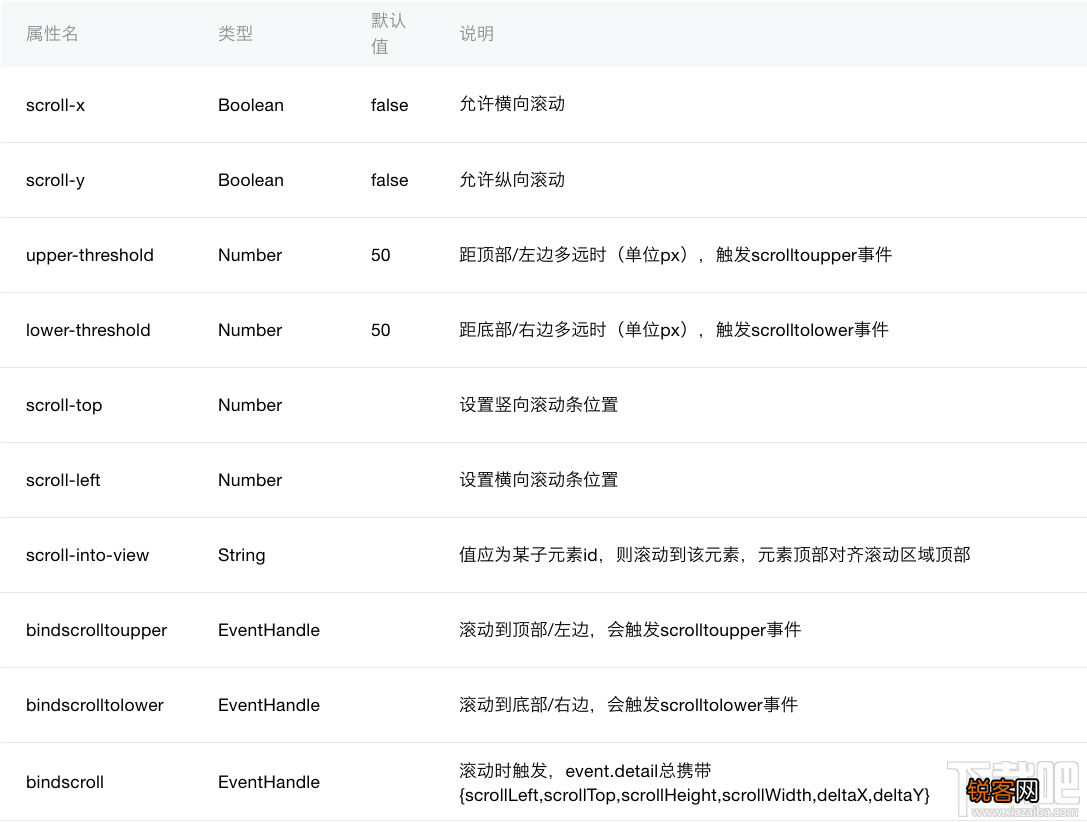The height and width of the screenshot is (822, 1087).
Task: Click description mentioning scrolltoupper in upper-threshold row
Action: [676, 255]
